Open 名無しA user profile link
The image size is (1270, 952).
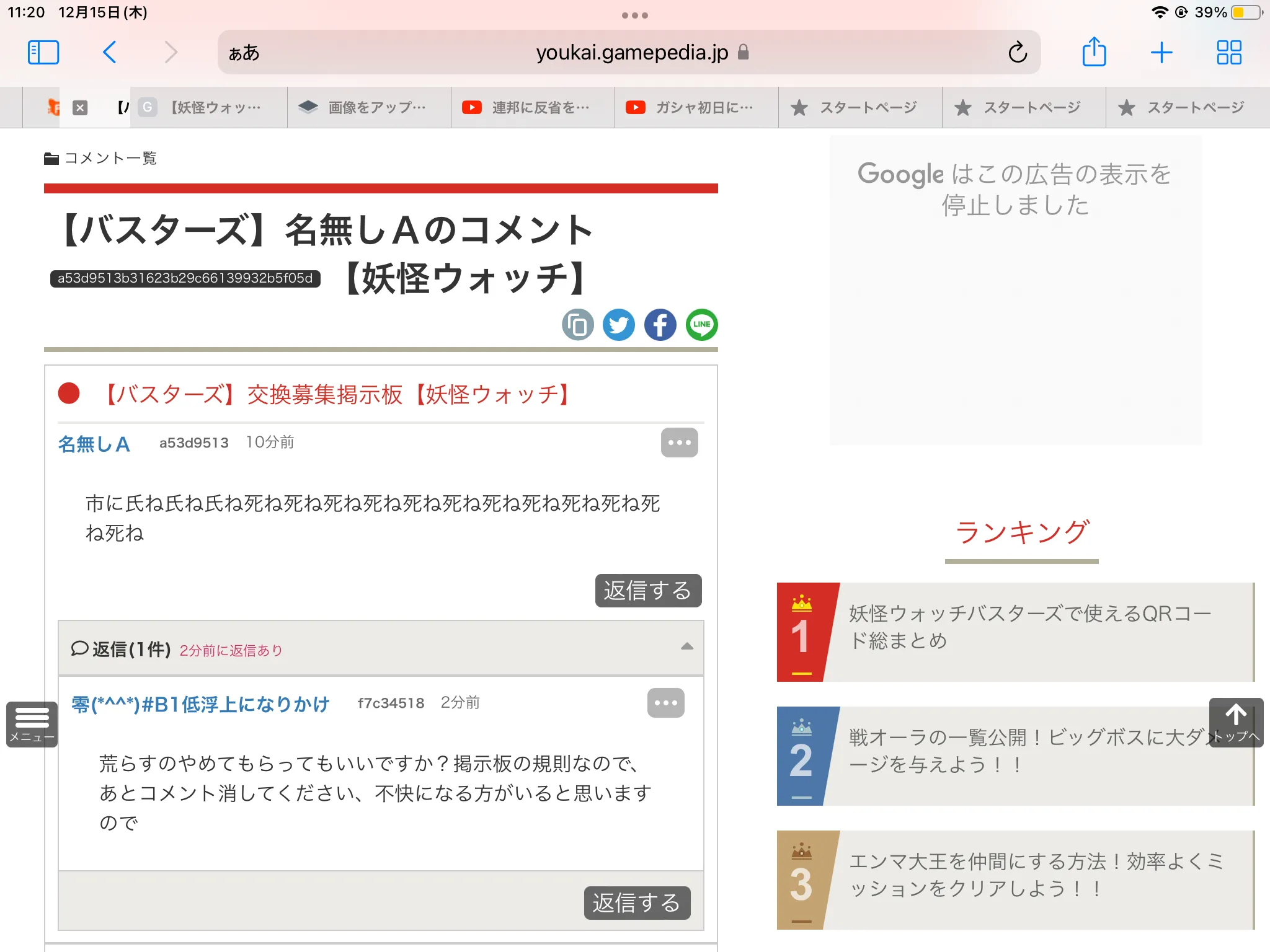(x=94, y=444)
